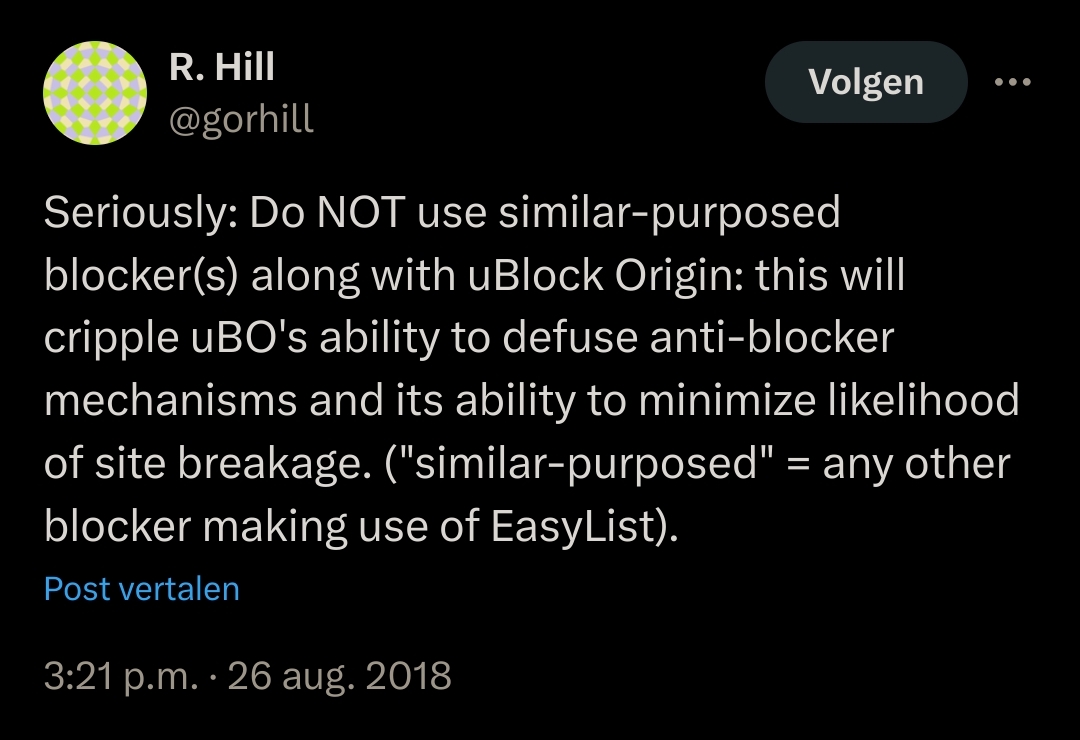Open the three-dot more options menu

click(1012, 82)
